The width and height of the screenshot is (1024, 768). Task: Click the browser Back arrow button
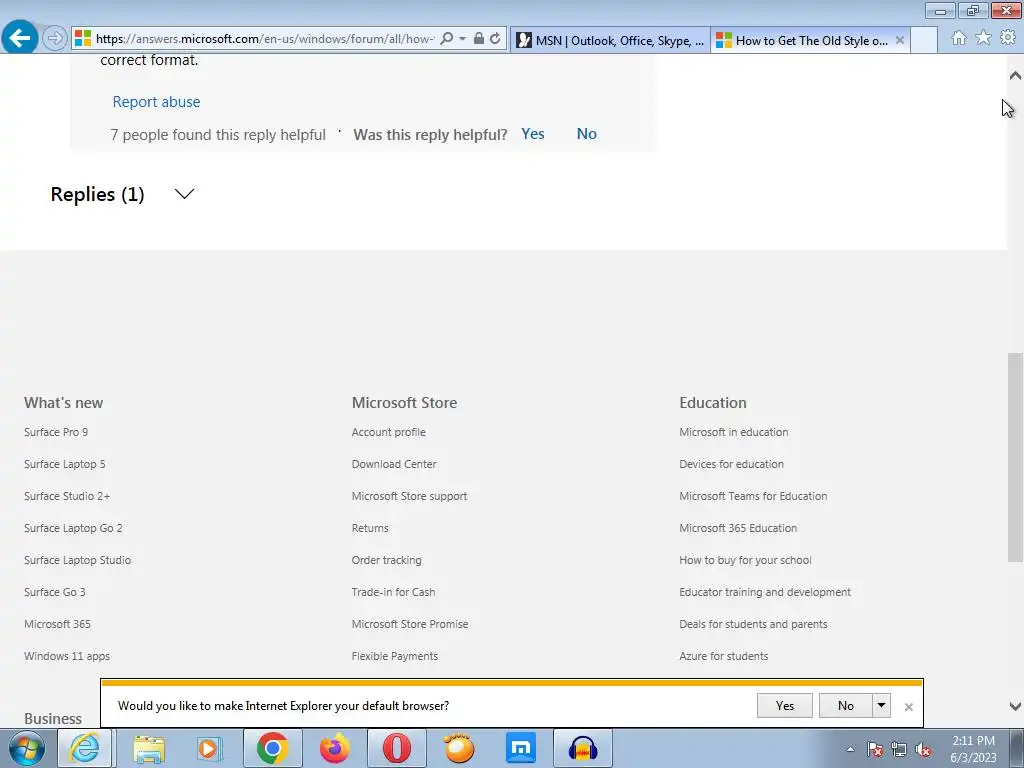tap(20, 38)
